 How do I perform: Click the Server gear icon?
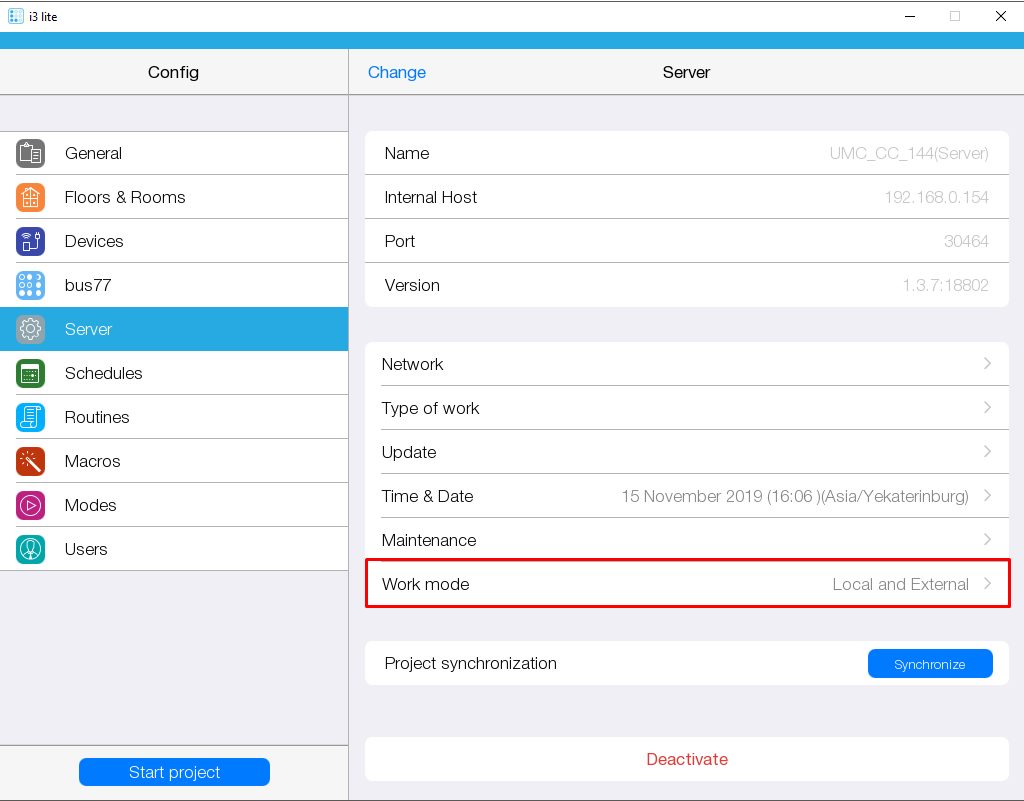pyautogui.click(x=31, y=329)
